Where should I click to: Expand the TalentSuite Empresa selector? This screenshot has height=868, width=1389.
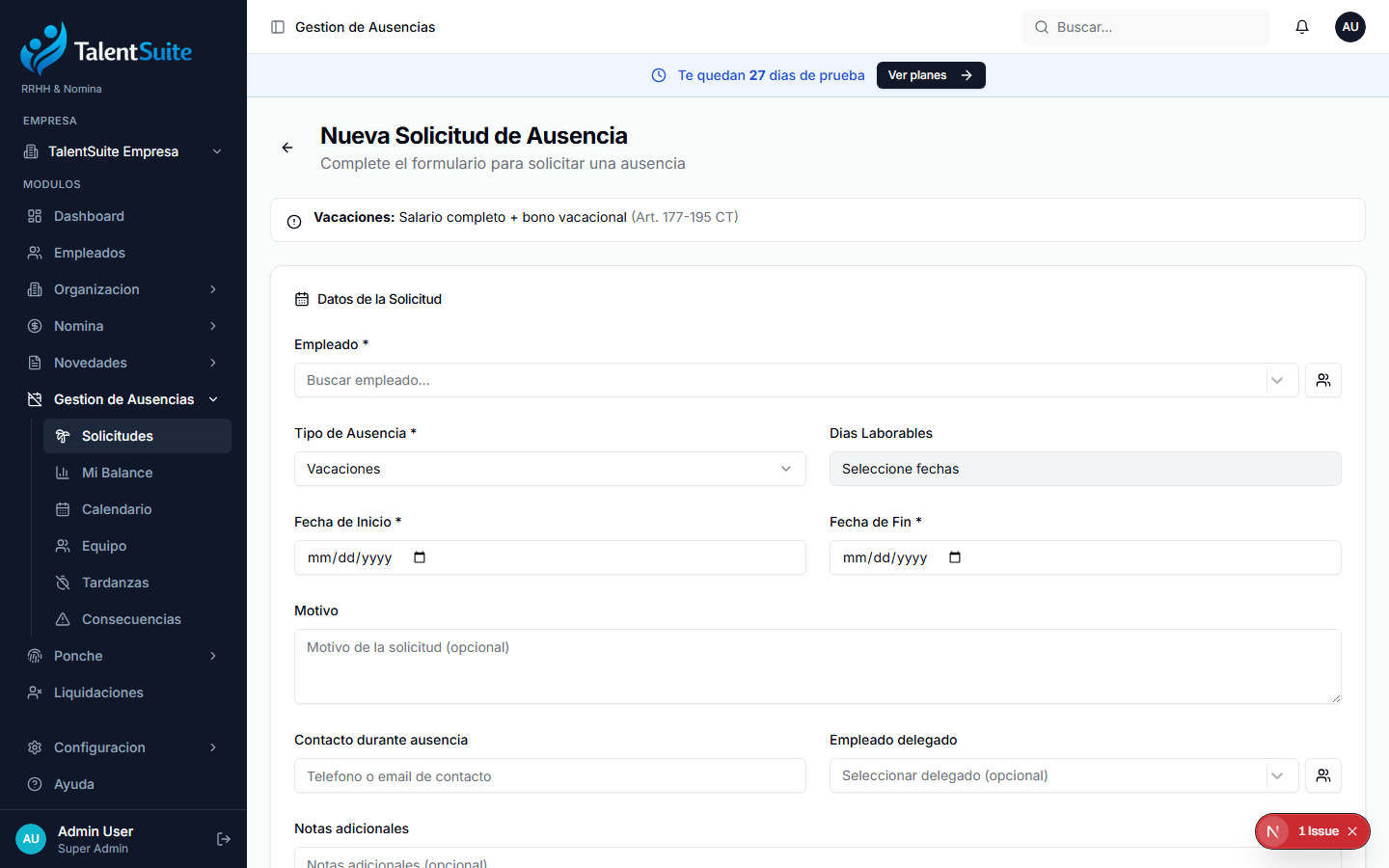coord(123,151)
